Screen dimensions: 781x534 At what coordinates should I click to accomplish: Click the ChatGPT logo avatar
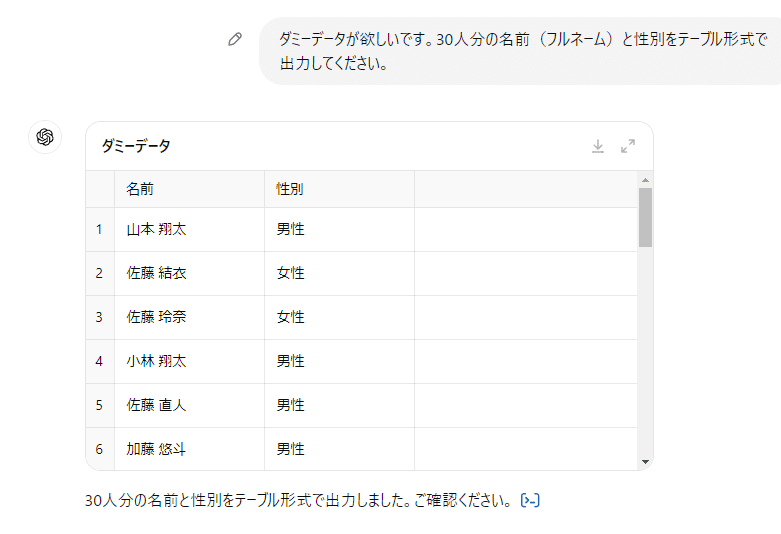45,137
